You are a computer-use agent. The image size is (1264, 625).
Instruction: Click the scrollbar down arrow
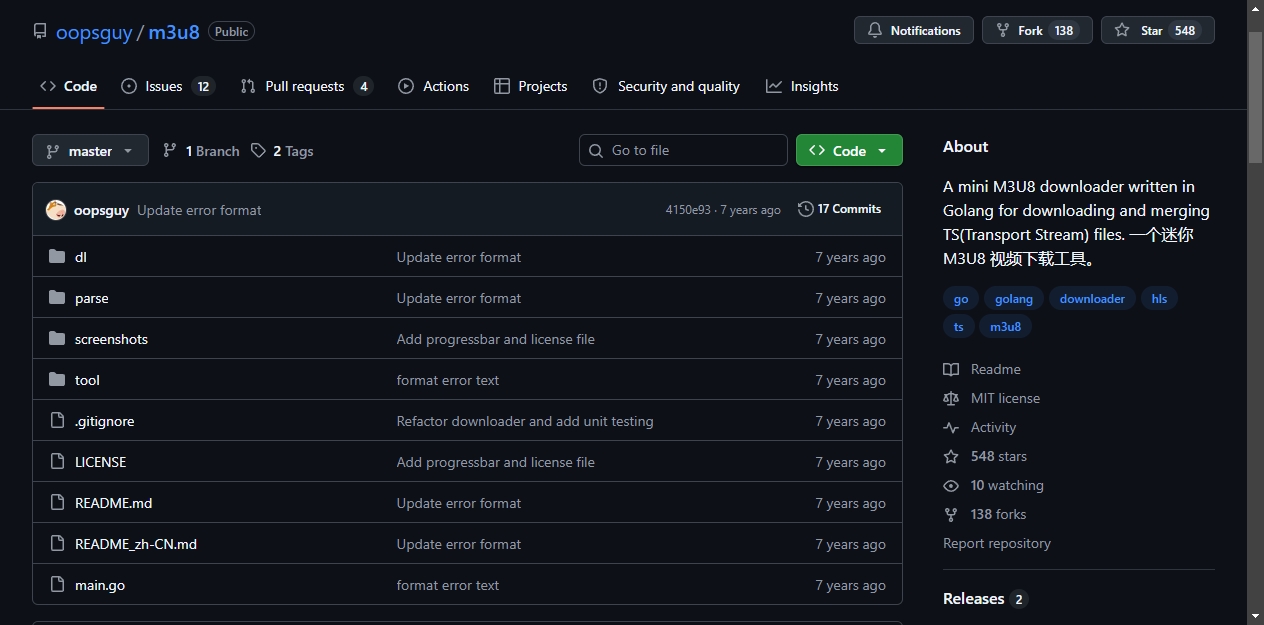pyautogui.click(x=1256, y=616)
